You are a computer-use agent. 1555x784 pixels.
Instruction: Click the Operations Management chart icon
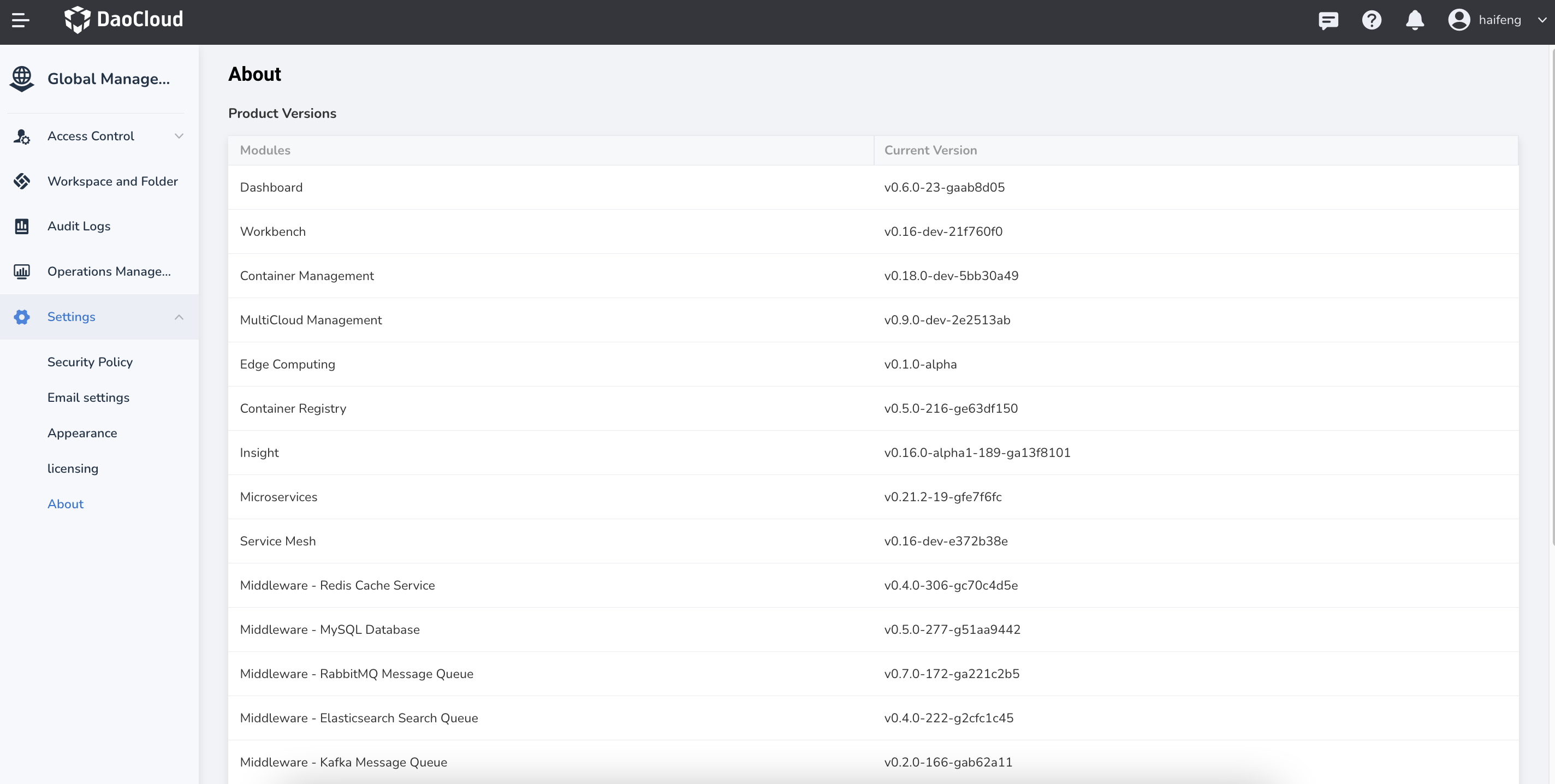(x=22, y=271)
